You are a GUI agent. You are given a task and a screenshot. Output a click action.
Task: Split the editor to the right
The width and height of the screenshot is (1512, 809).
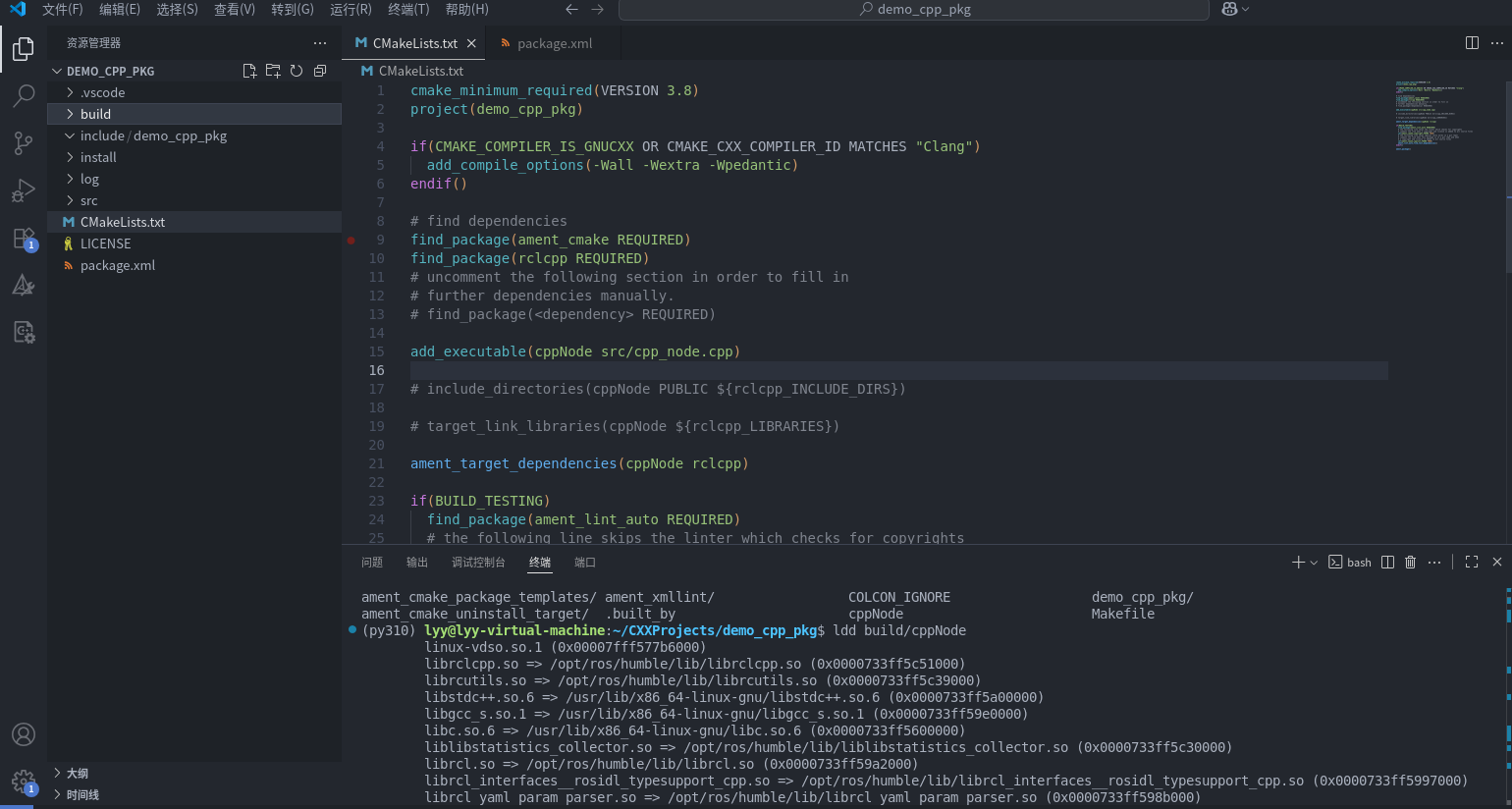[1472, 43]
